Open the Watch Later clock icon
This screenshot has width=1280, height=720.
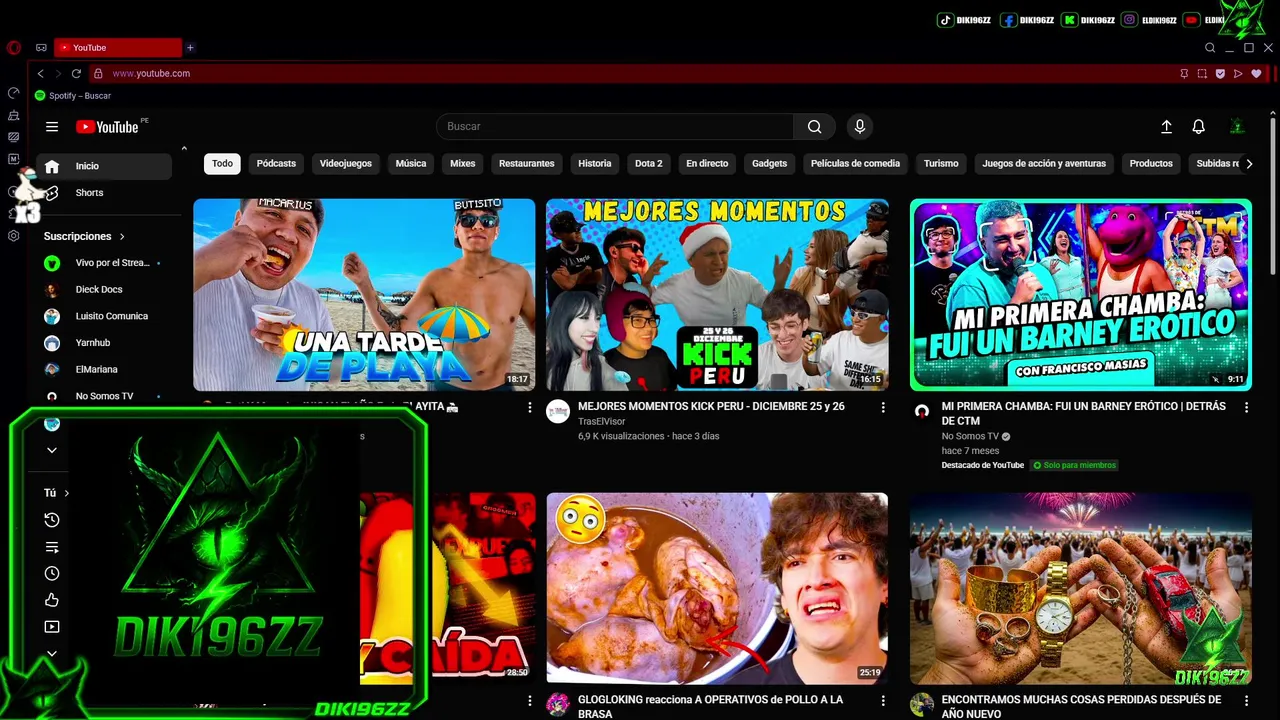tap(52, 574)
